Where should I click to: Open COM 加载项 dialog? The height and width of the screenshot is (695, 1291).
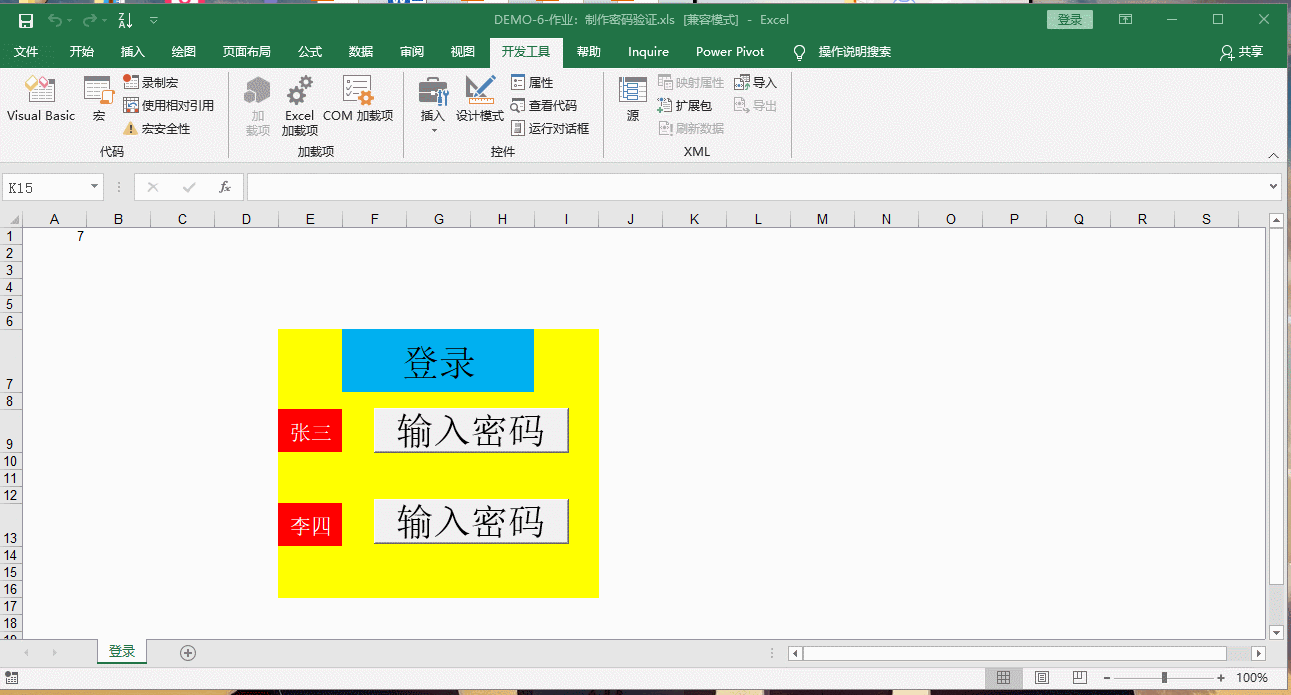[358, 100]
